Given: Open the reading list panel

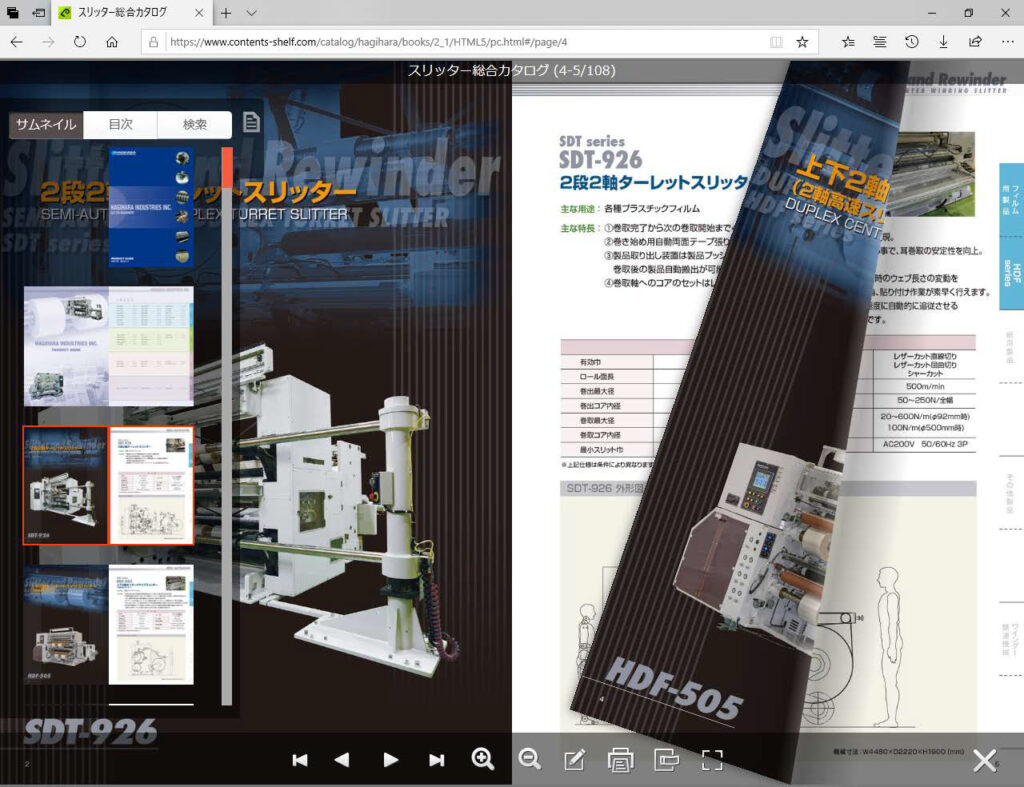Looking at the screenshot, I should pos(880,42).
